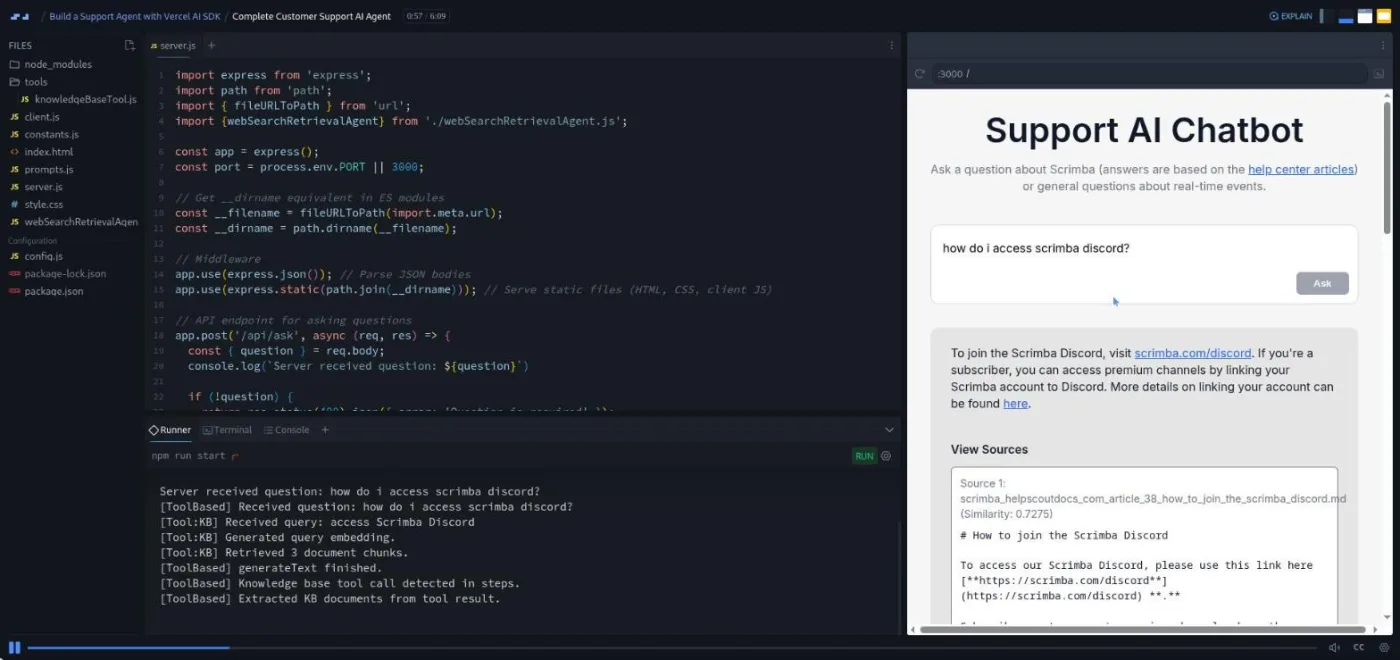Click the FILES panel header

(21, 45)
